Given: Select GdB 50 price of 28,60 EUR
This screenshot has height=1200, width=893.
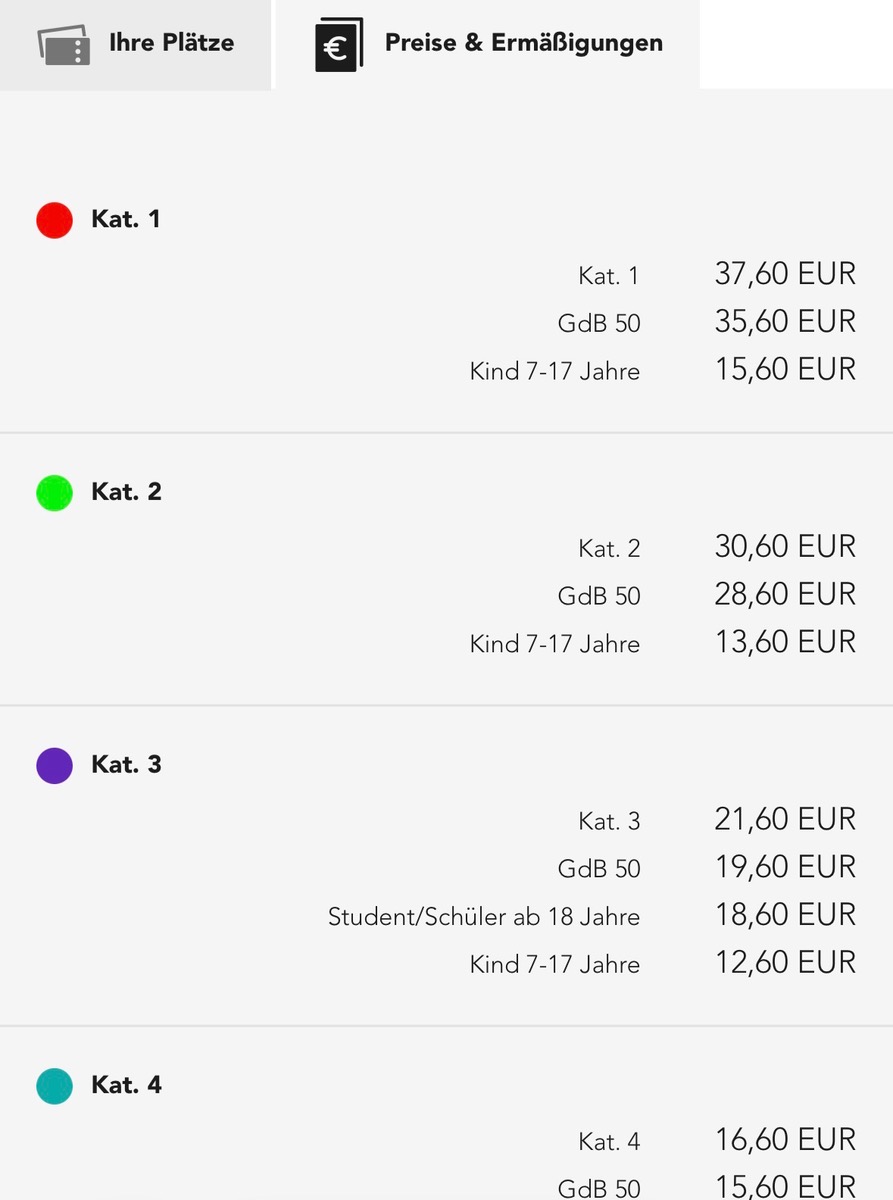Looking at the screenshot, I should 785,595.
